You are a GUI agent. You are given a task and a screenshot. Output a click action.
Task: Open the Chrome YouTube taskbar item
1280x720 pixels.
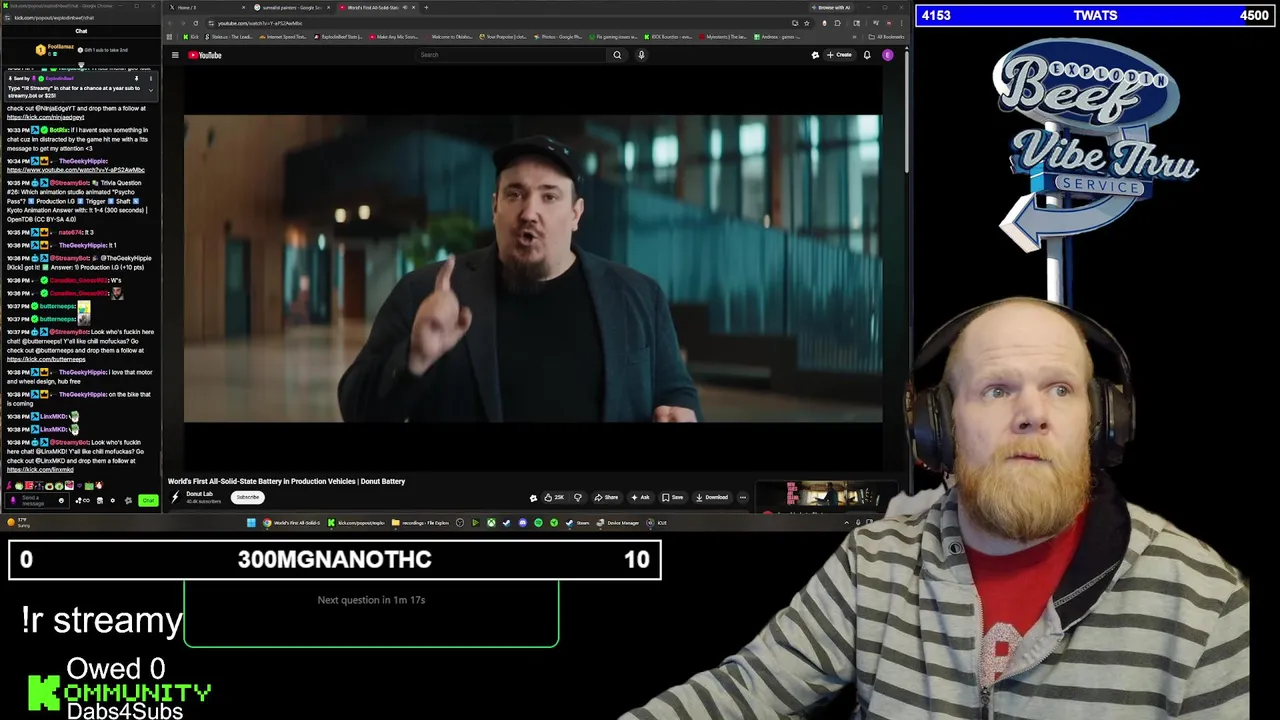(292, 523)
